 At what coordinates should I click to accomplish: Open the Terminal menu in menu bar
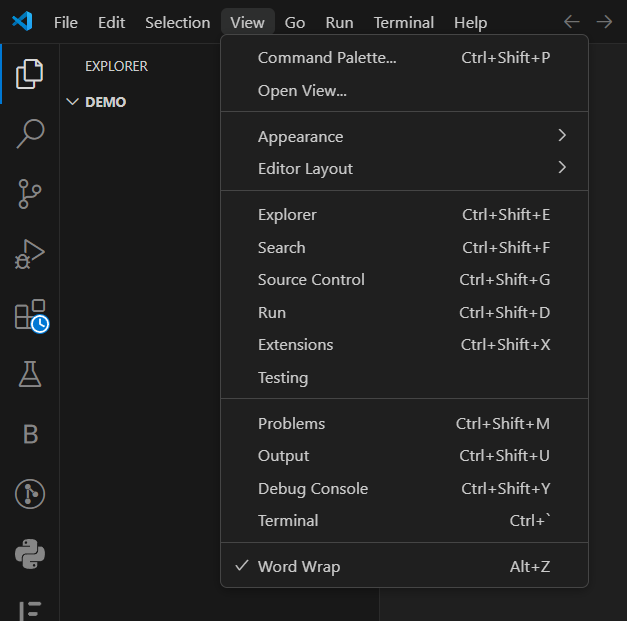(x=403, y=22)
